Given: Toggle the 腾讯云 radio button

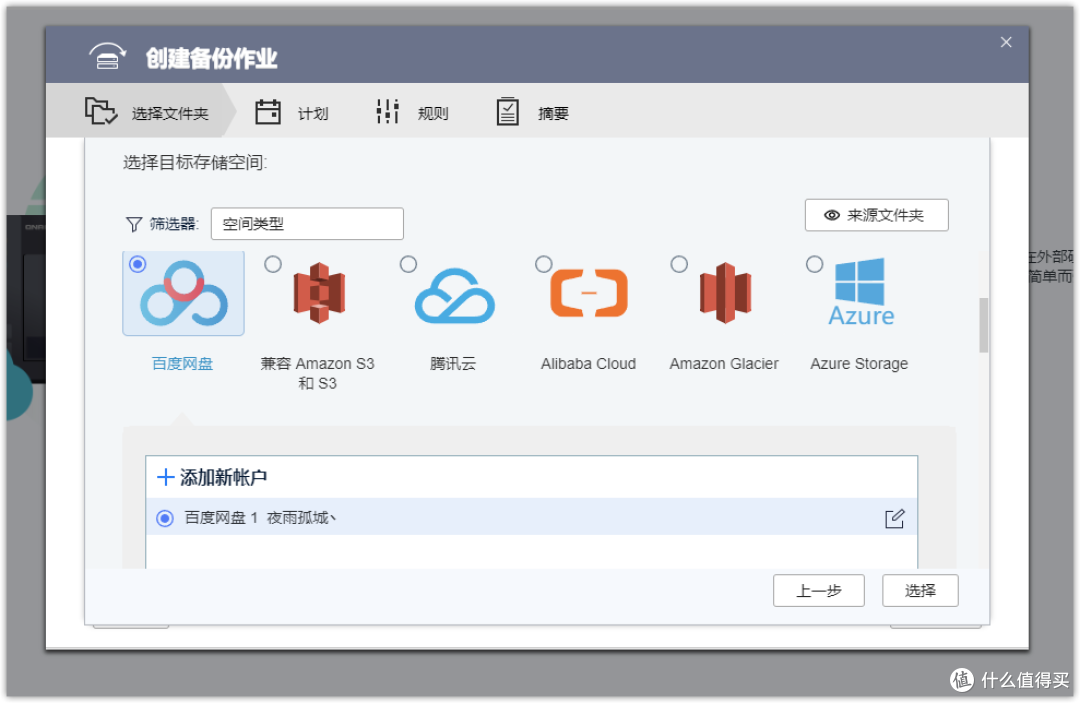Looking at the screenshot, I should pos(408,264).
